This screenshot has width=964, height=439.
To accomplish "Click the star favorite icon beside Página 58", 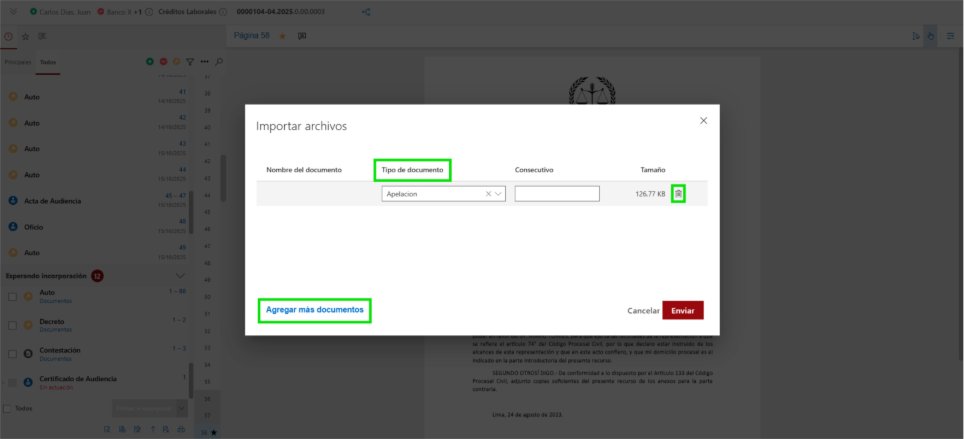I will coord(282,36).
